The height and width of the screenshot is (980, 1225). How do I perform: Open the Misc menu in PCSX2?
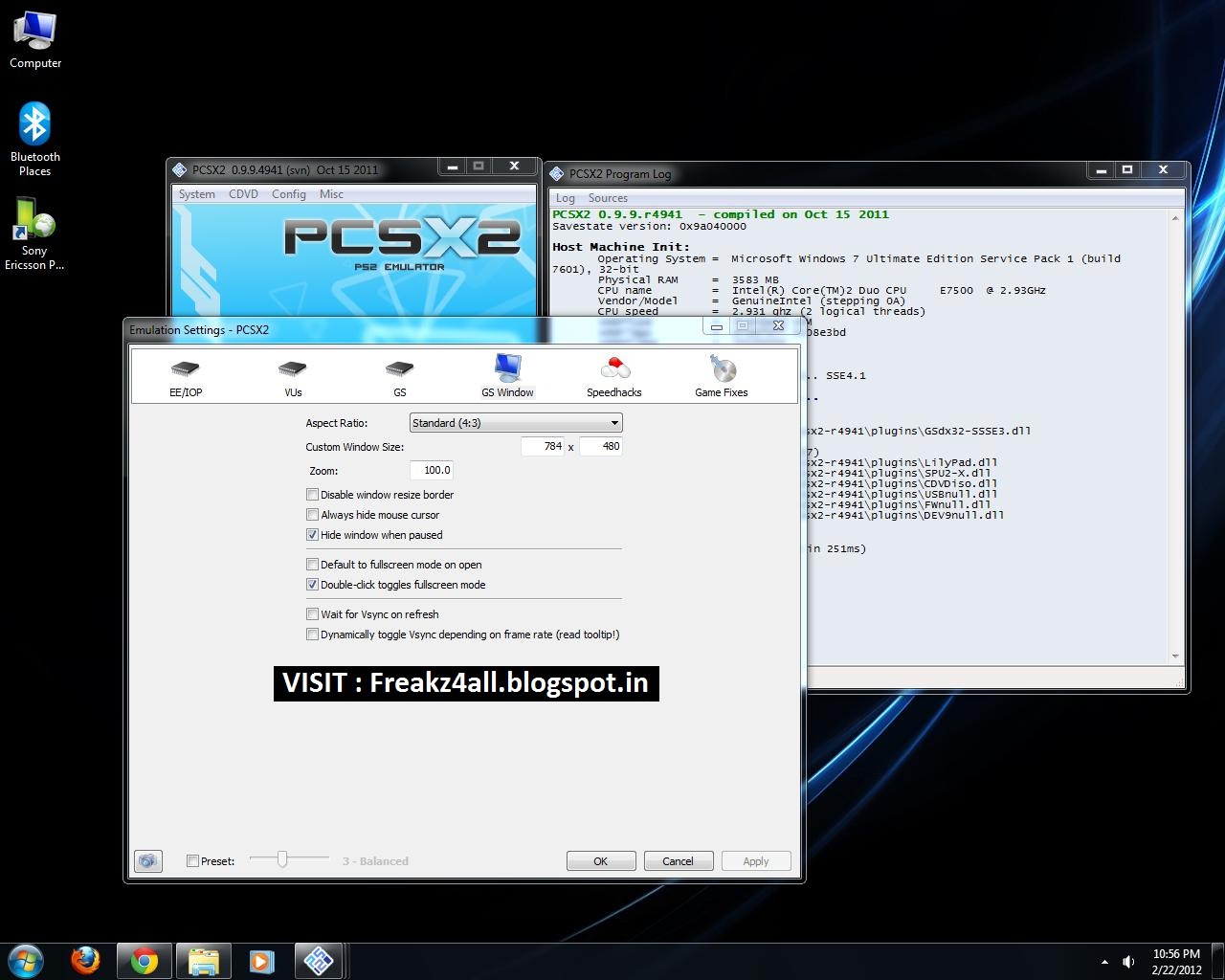tap(331, 194)
